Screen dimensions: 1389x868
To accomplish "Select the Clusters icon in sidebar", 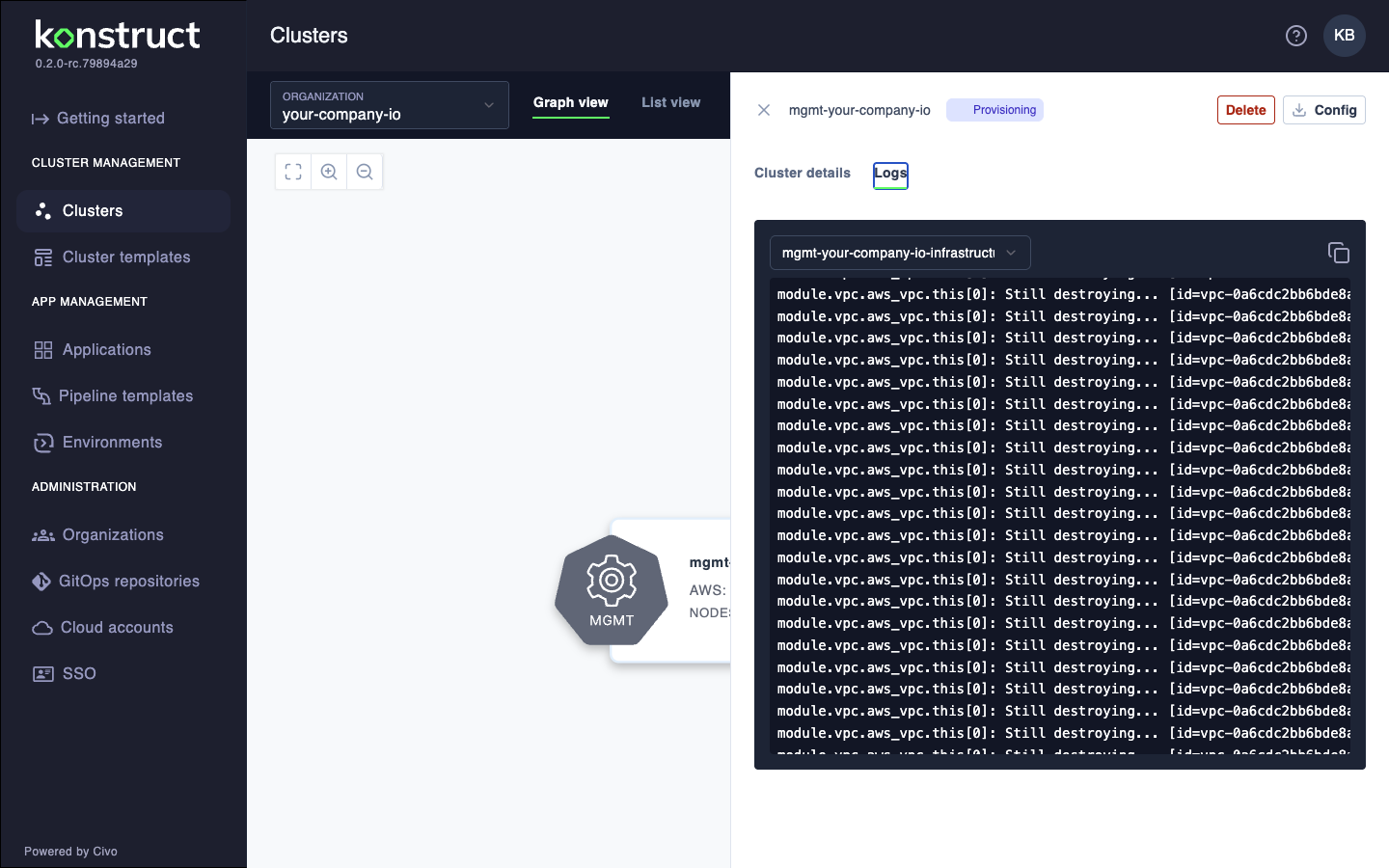I will point(43,211).
